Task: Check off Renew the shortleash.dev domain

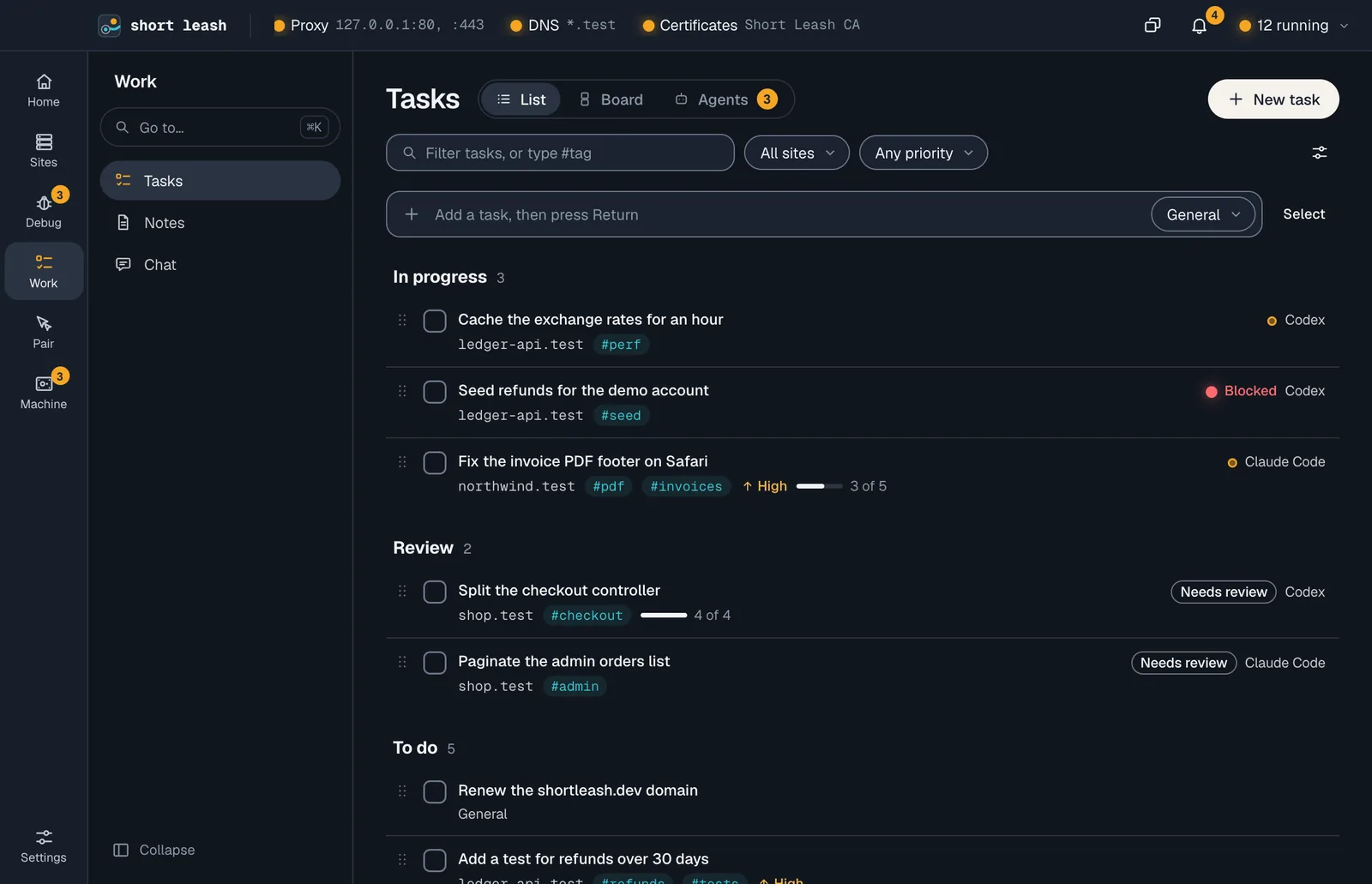Action: click(435, 791)
